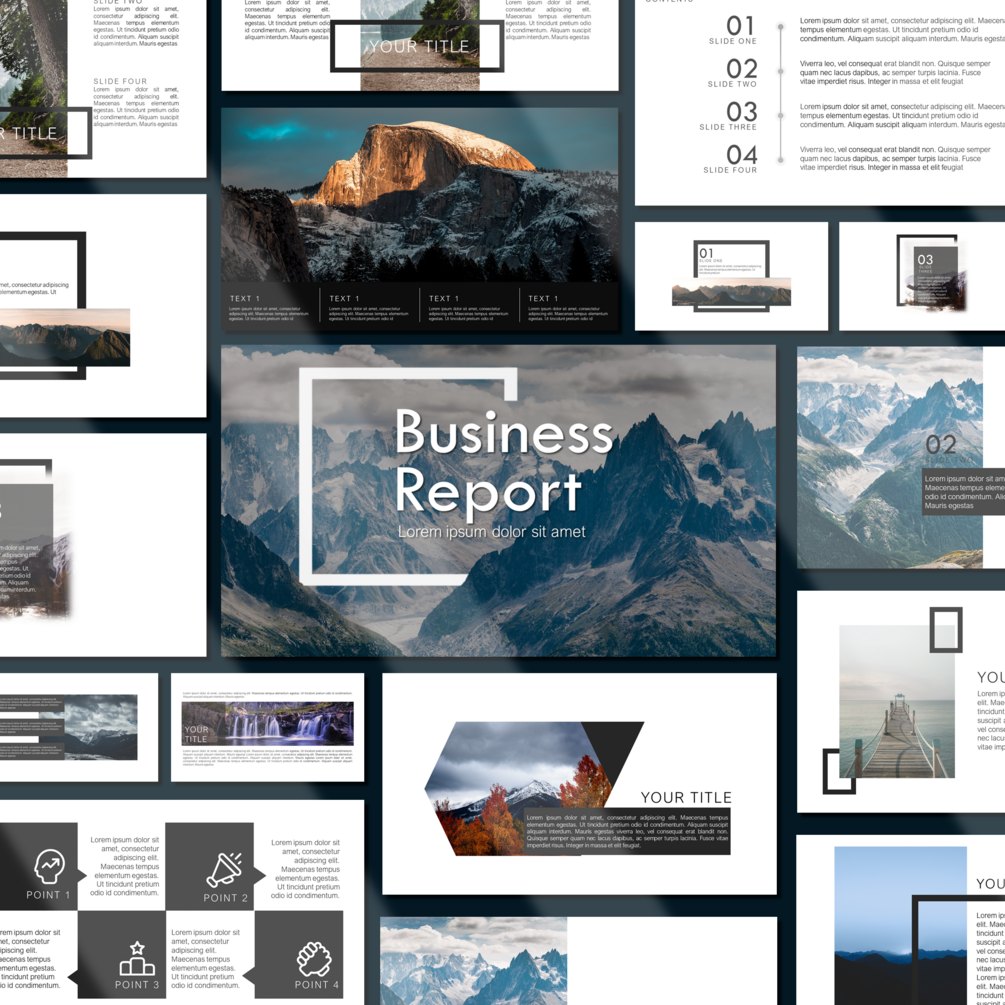Open the four POINT infographic slide

coord(181,902)
